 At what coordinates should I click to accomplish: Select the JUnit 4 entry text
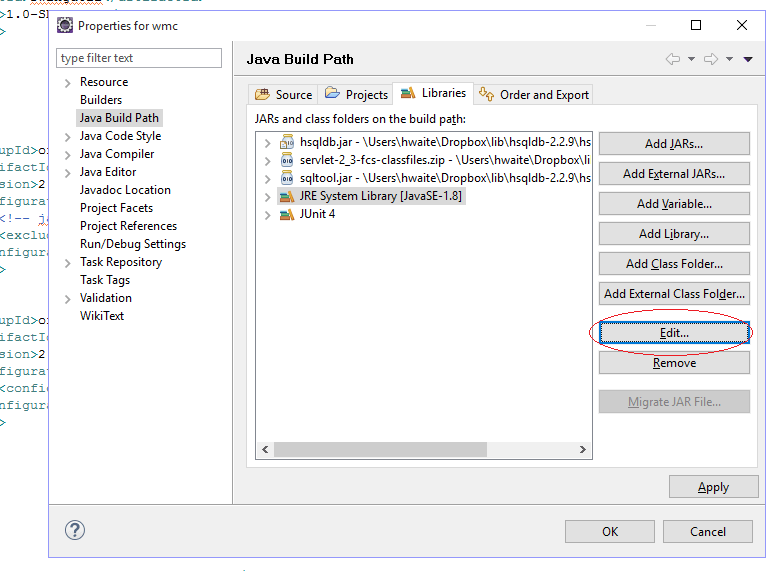point(317,214)
